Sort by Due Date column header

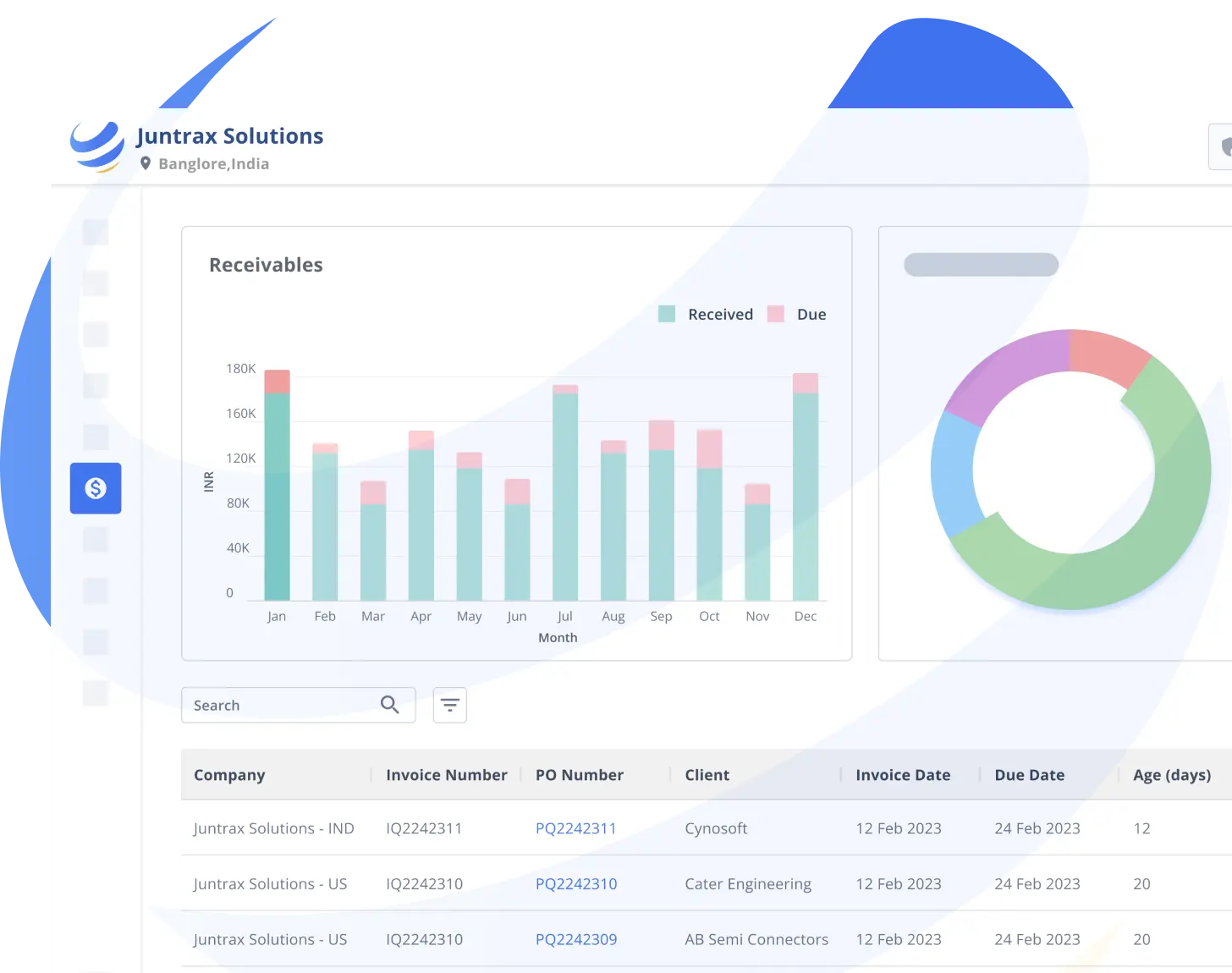click(1029, 775)
